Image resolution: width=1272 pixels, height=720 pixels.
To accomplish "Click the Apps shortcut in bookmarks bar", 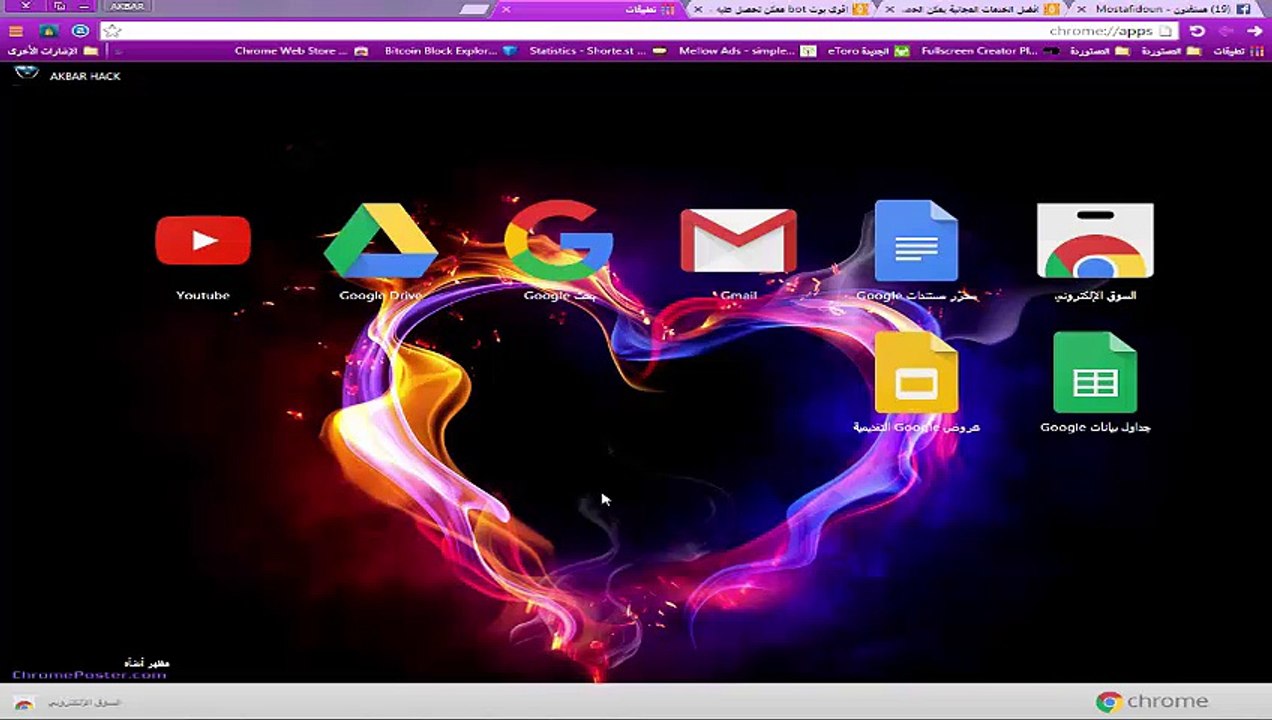I will point(1239,51).
